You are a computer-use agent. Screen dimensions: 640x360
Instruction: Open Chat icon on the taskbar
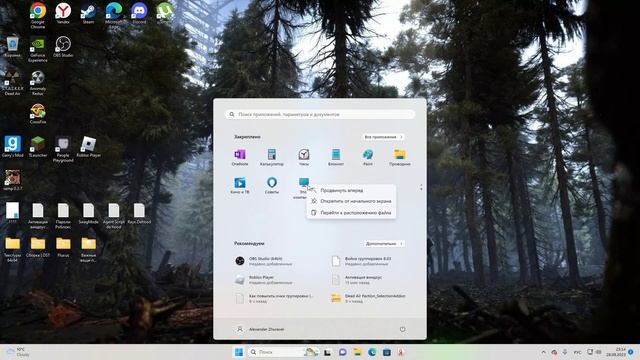342,352
